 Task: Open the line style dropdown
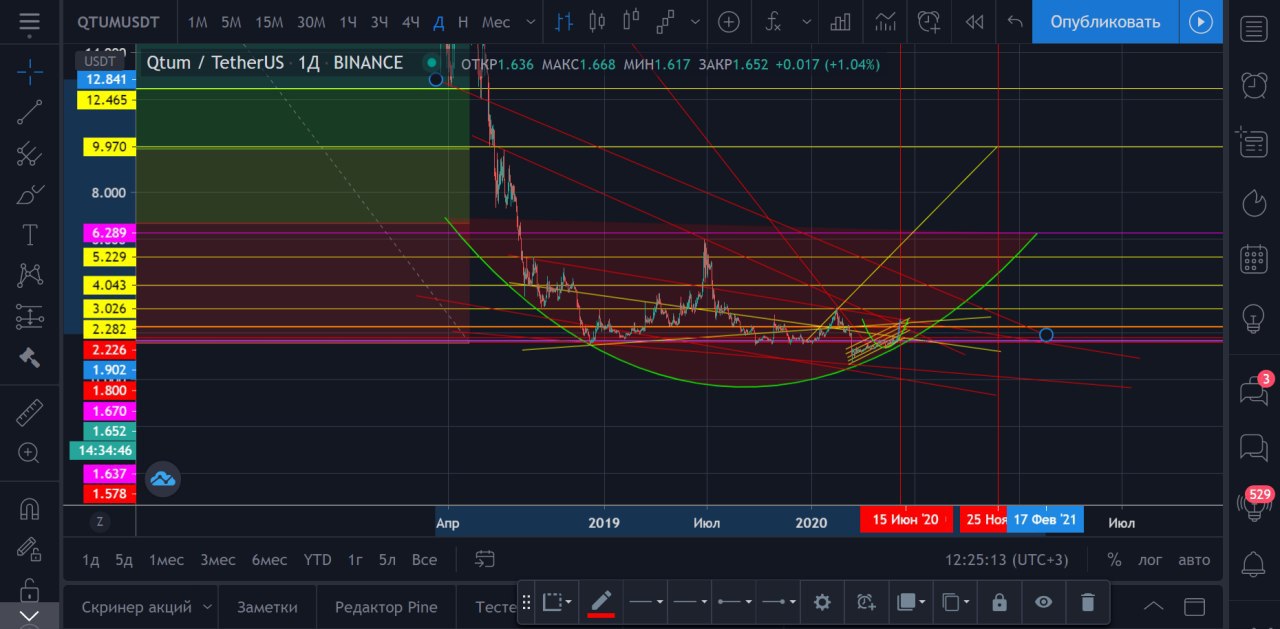[x=689, y=602]
